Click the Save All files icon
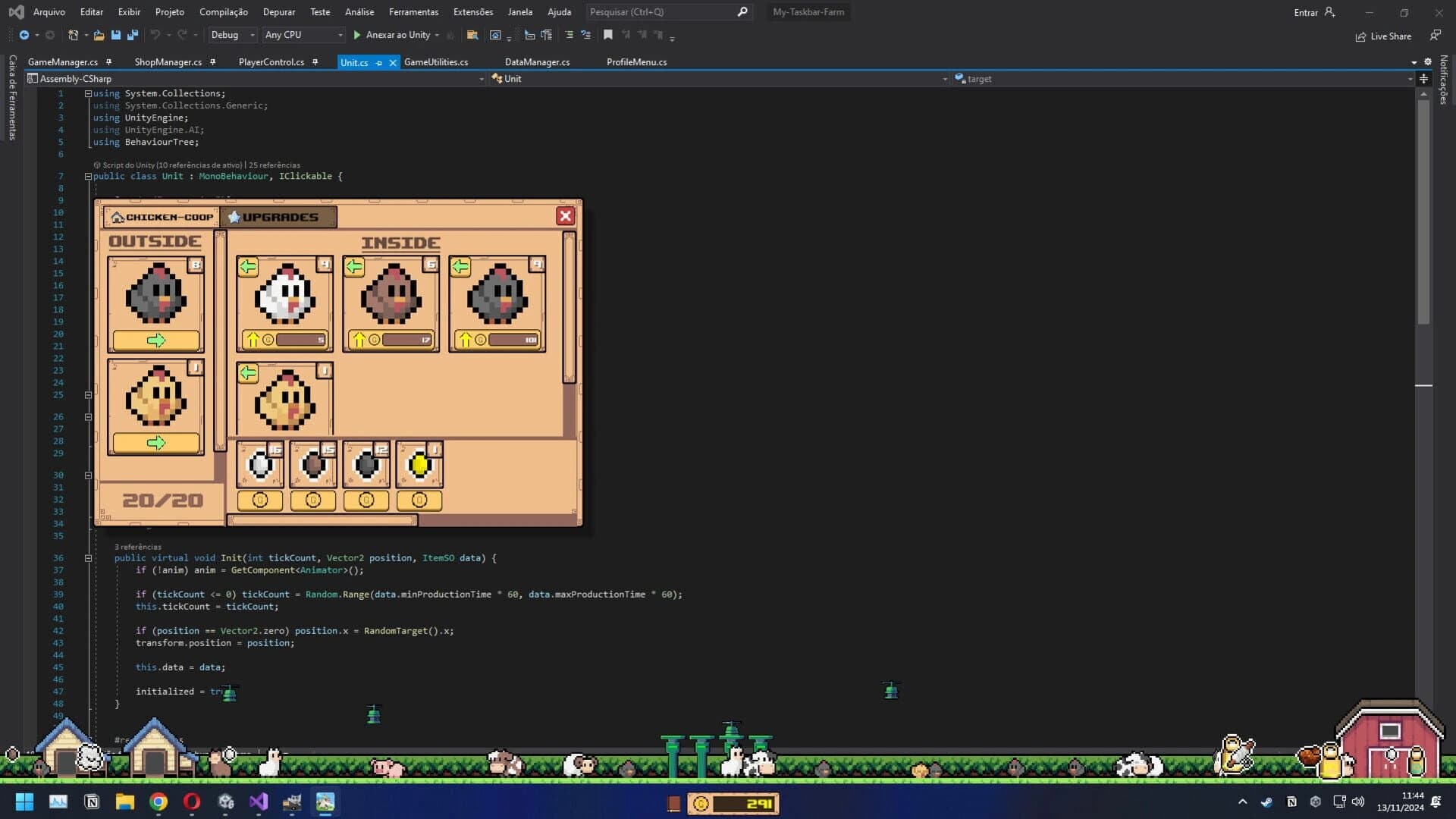Screen dimensions: 1456x819 [132, 35]
